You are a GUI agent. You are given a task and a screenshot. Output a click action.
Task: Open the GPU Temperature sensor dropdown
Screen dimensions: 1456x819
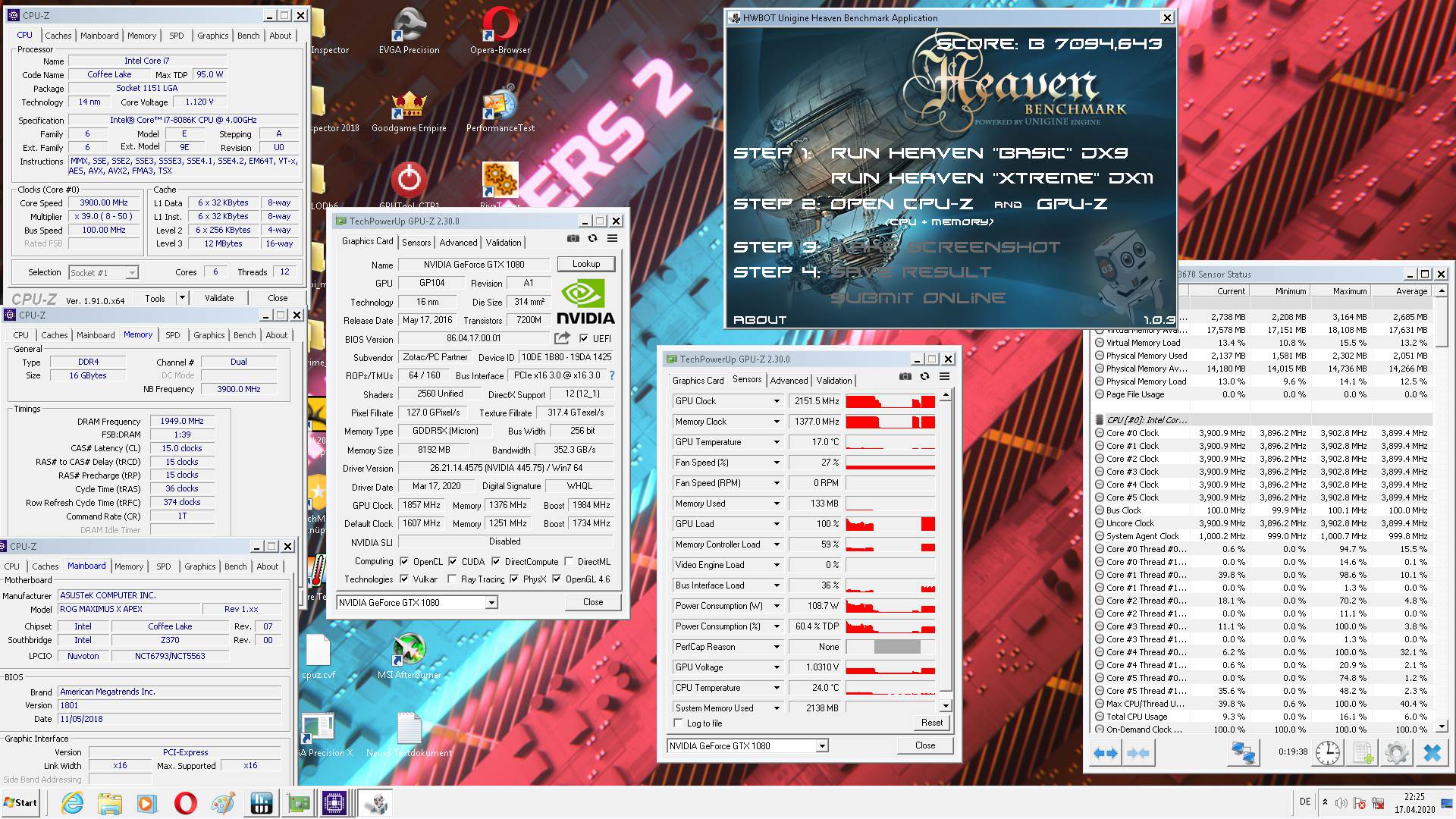777,442
